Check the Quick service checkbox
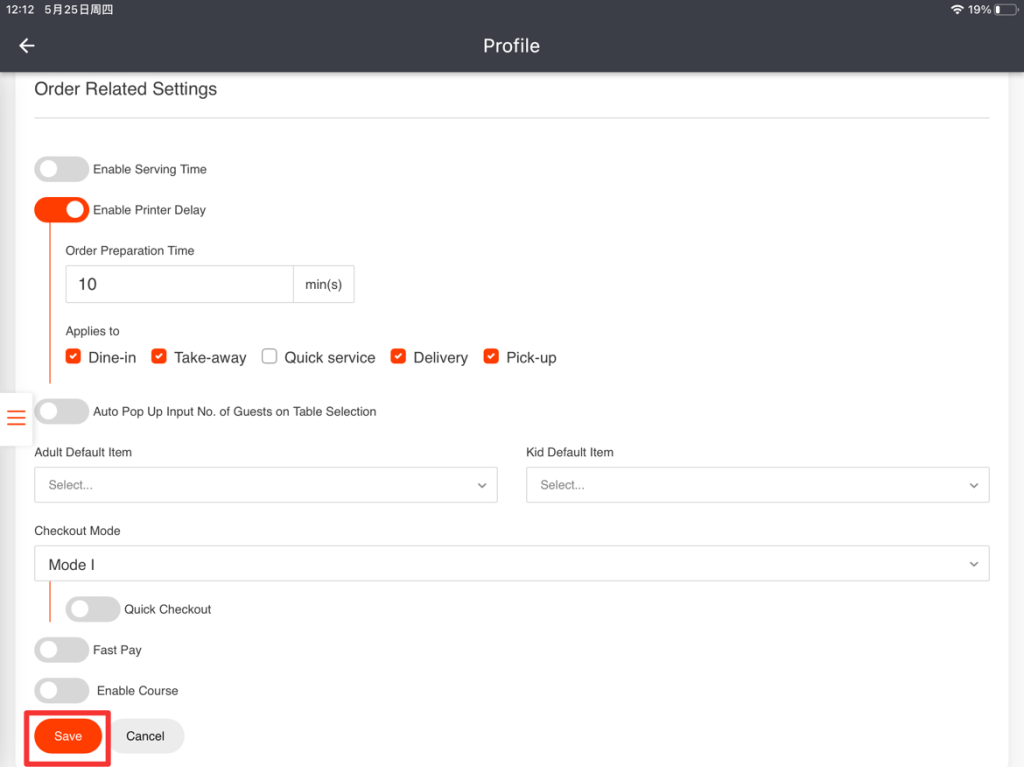The height and width of the screenshot is (767, 1024). pyautogui.click(x=269, y=357)
